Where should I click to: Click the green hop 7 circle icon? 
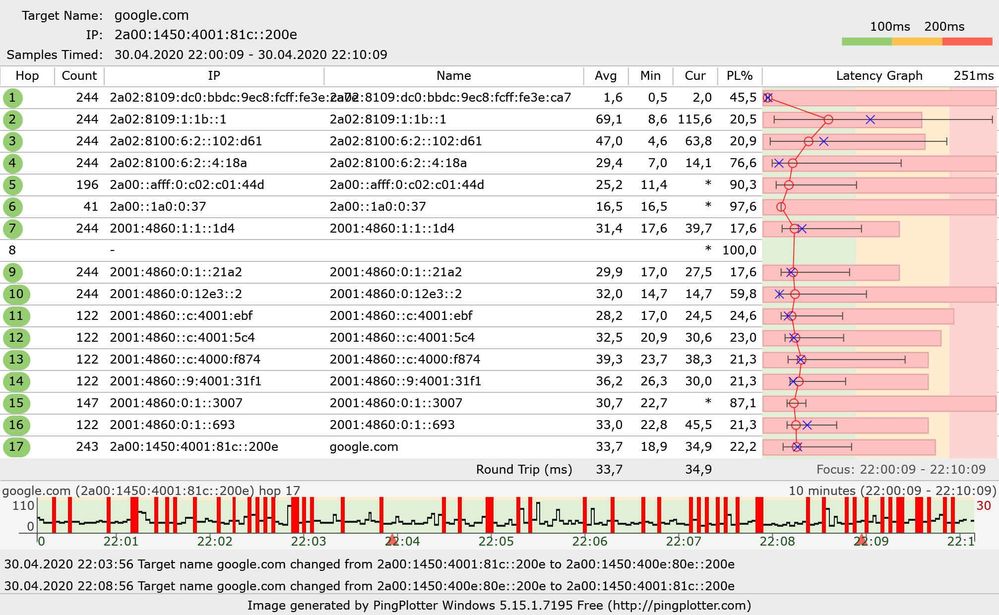tap(13, 229)
